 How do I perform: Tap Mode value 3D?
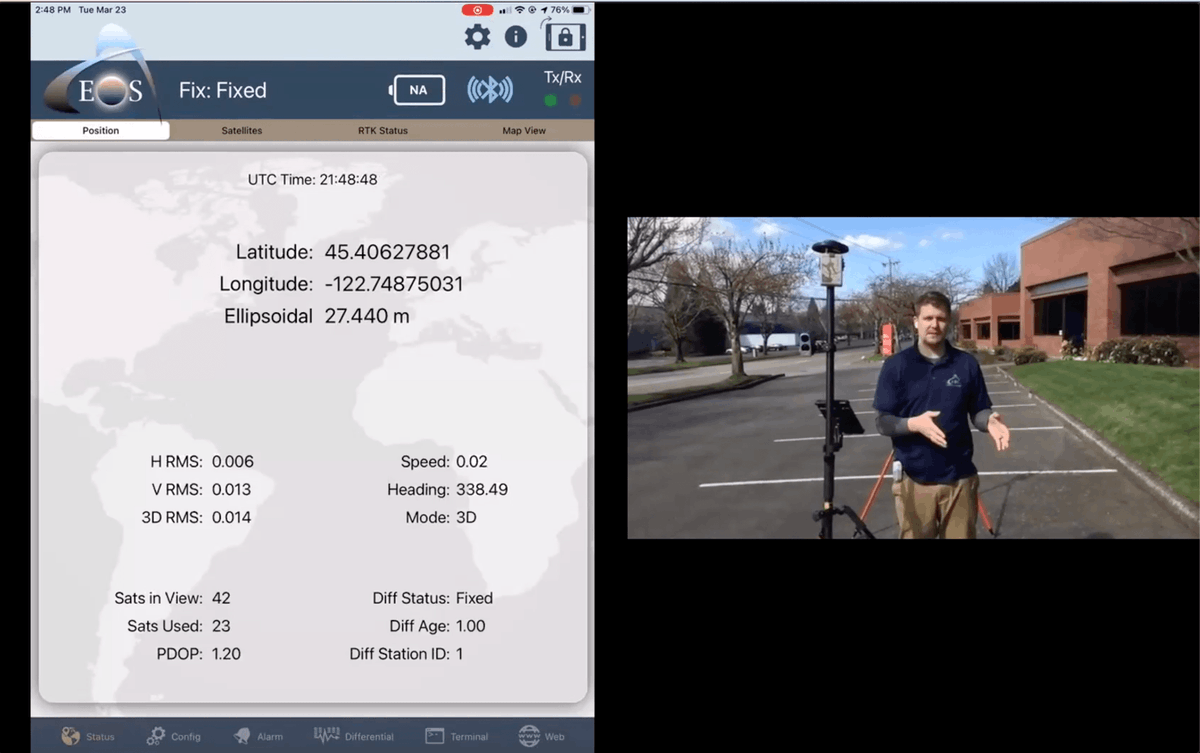[x=466, y=518]
